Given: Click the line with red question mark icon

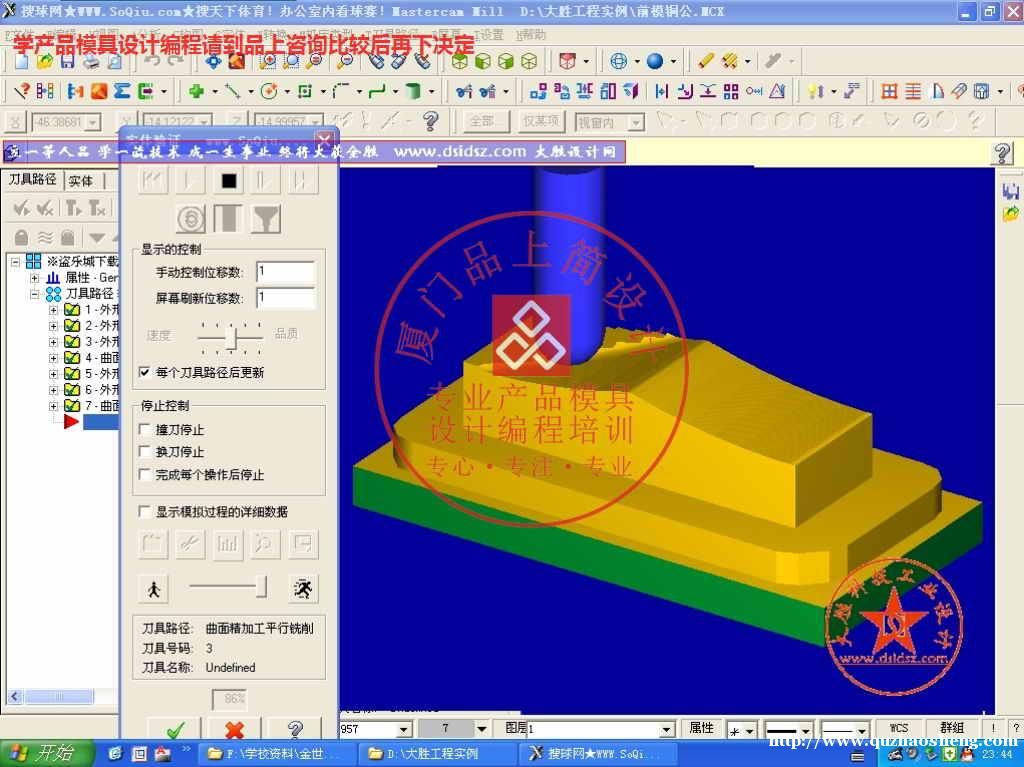Looking at the screenshot, I should pyautogui.click(x=22, y=91).
